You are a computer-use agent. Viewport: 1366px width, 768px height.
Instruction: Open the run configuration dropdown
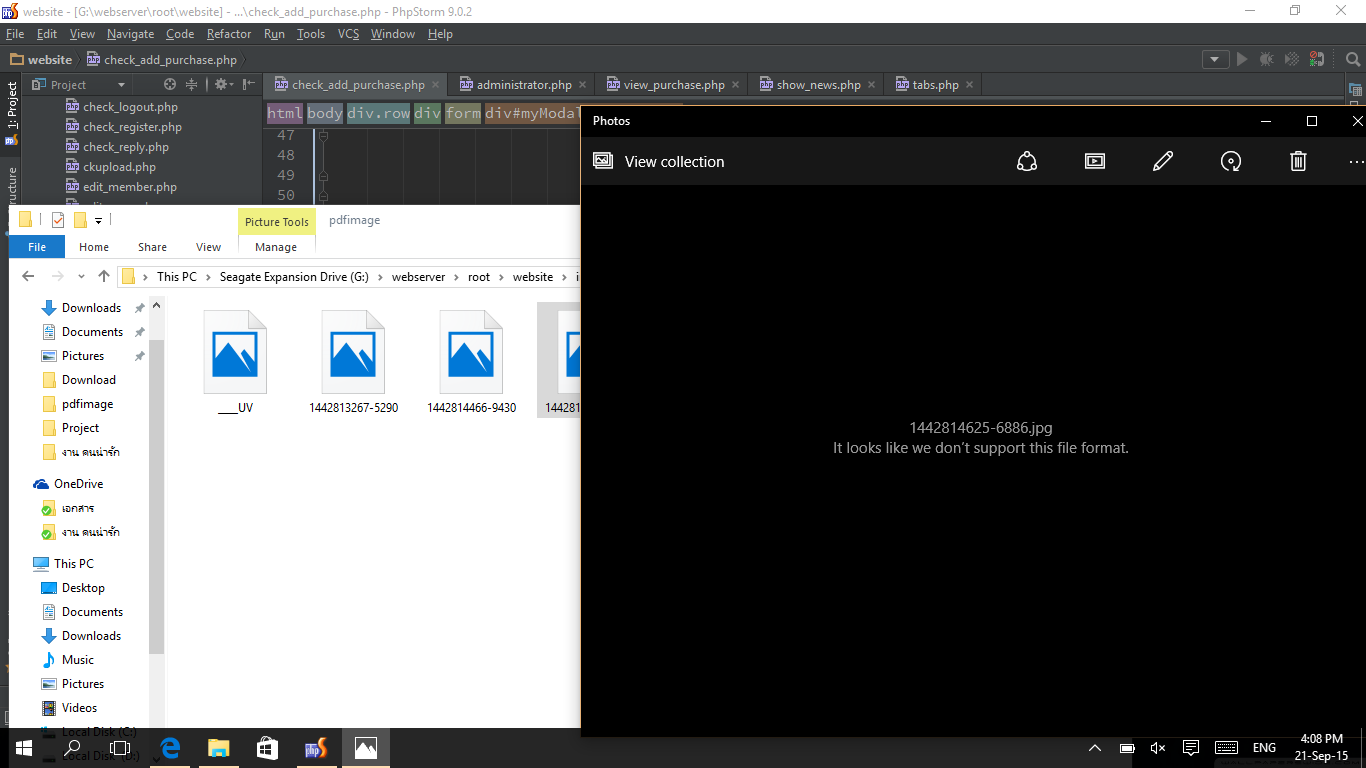point(1215,59)
